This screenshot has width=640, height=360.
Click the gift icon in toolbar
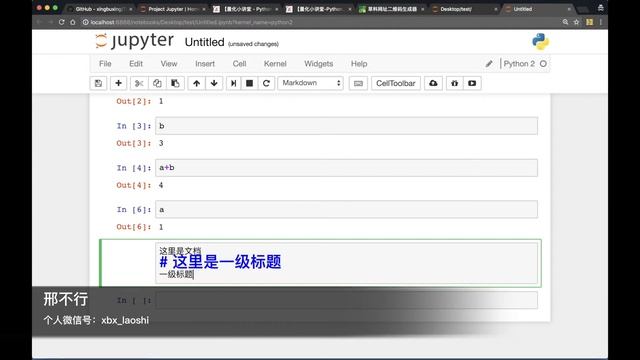coord(454,83)
